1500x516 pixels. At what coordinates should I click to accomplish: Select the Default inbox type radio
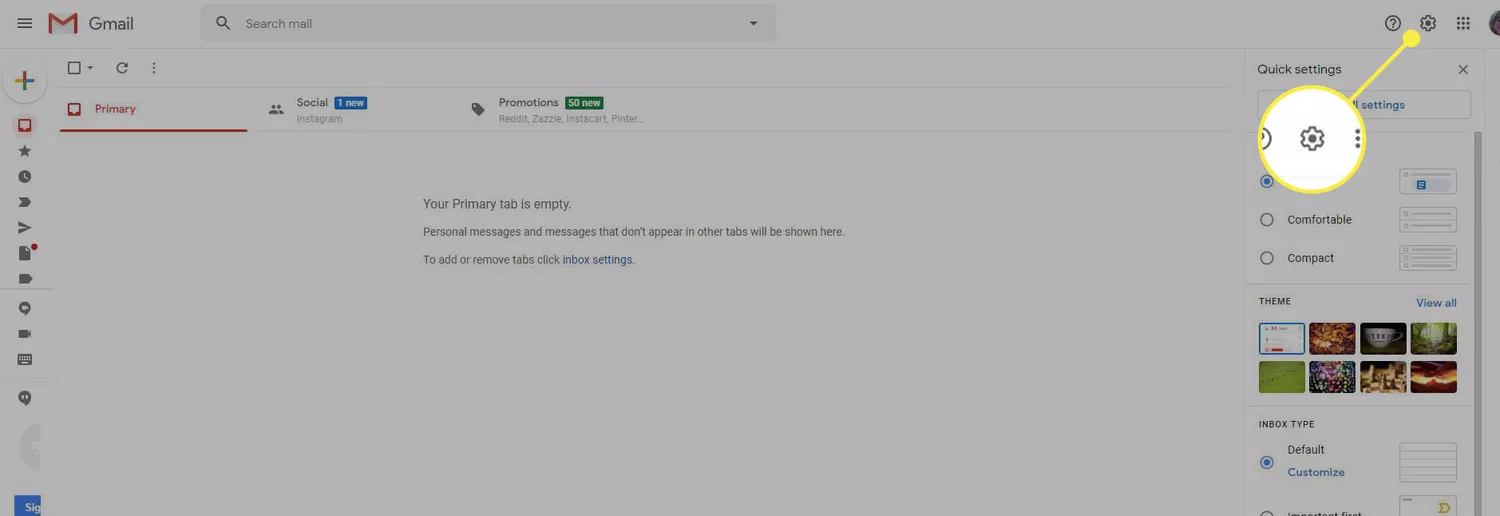coord(1267,462)
